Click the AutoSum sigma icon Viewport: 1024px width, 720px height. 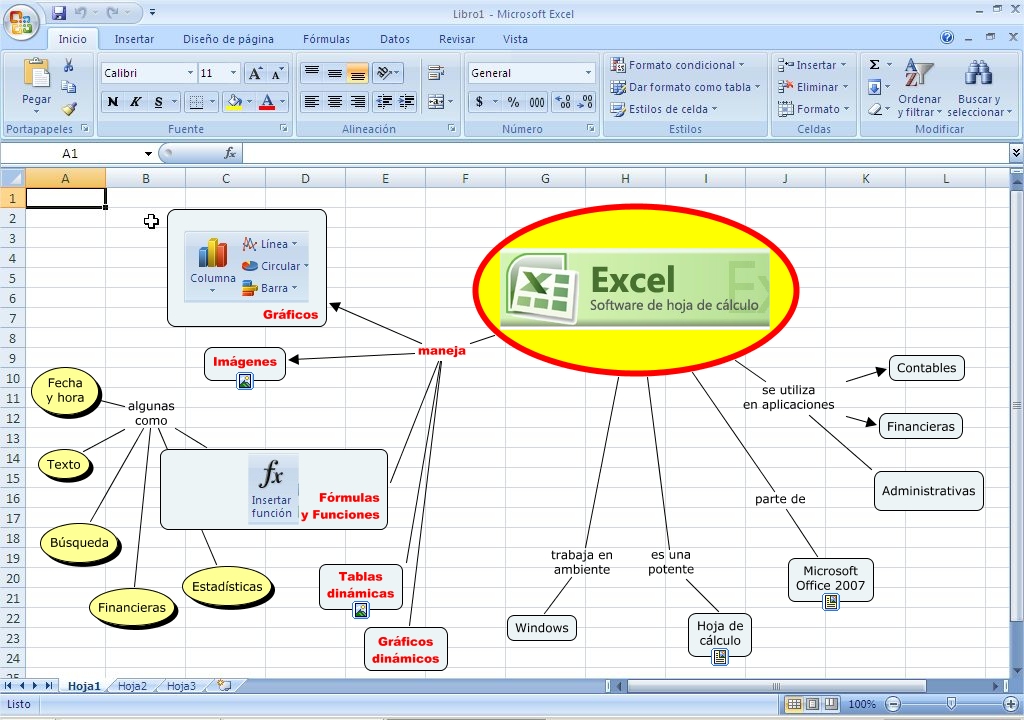click(874, 65)
